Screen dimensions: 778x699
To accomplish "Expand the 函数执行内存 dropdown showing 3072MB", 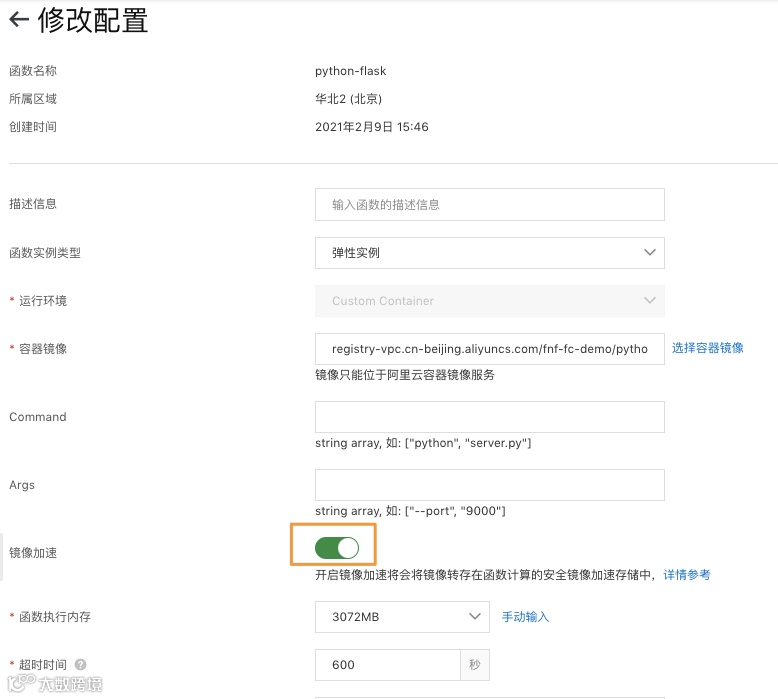I will point(402,617).
